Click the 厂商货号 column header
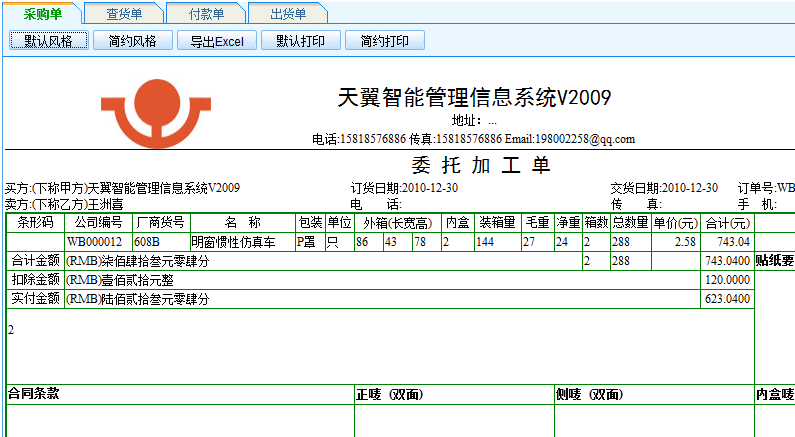This screenshot has width=795, height=437. tap(161, 223)
